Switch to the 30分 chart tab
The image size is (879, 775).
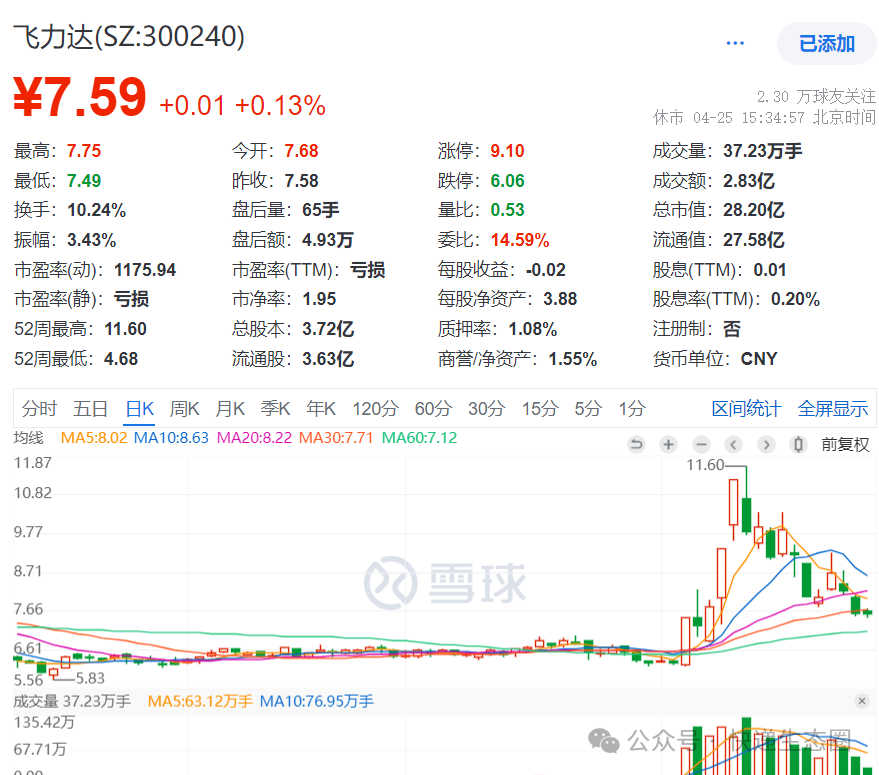pyautogui.click(x=487, y=409)
